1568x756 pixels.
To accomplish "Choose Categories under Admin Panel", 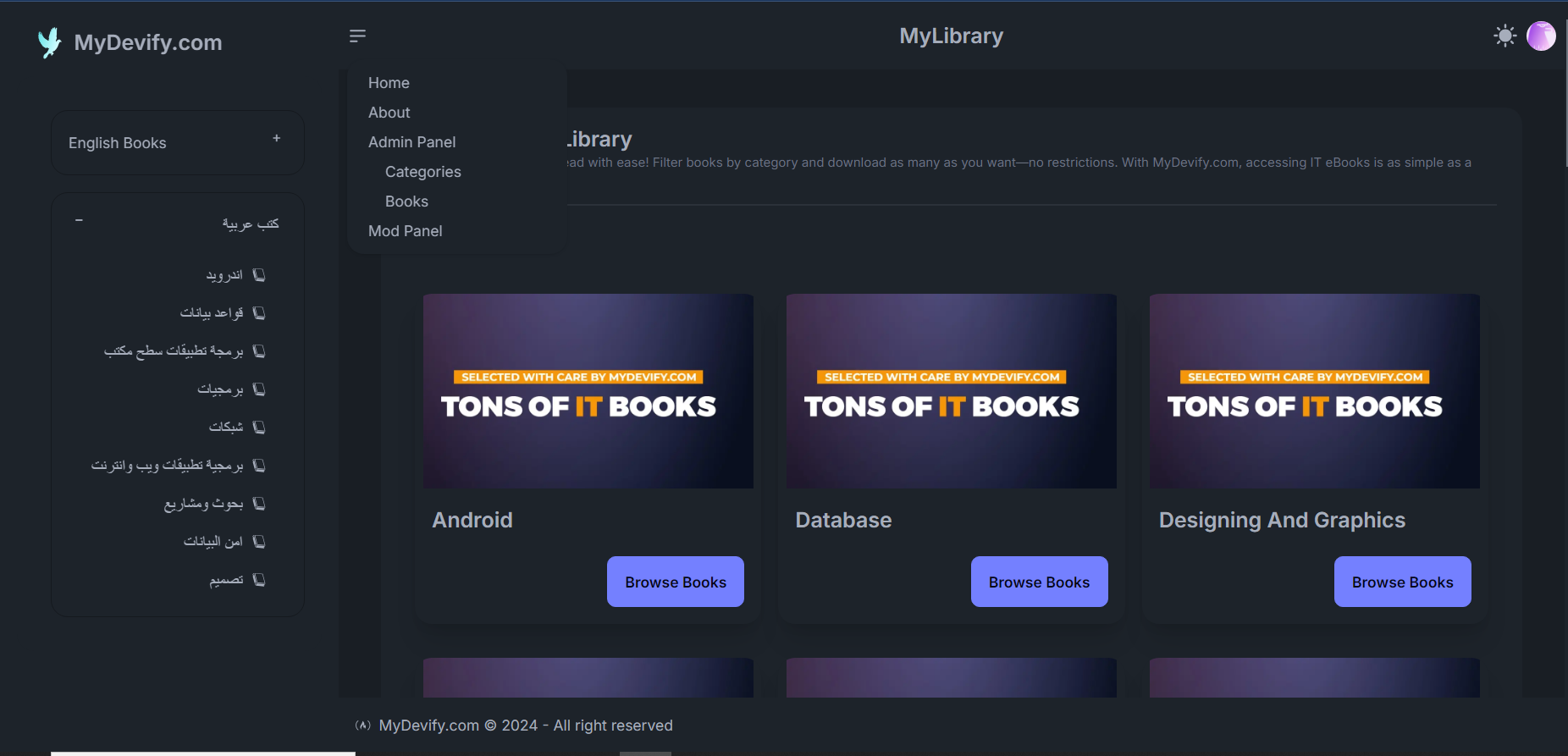I will tap(423, 172).
